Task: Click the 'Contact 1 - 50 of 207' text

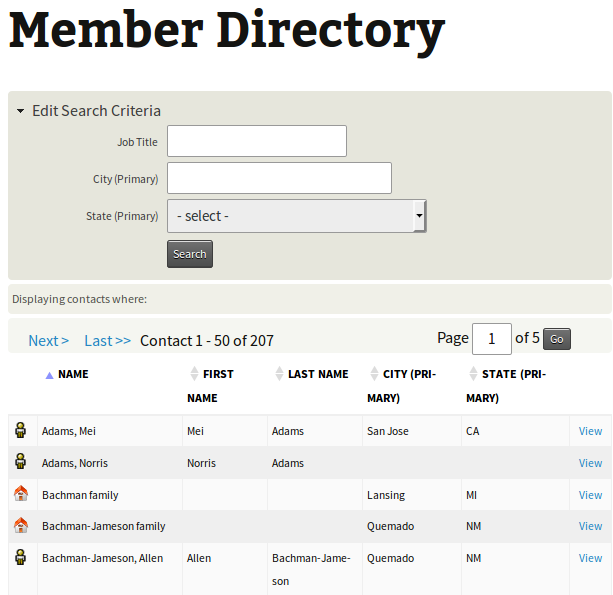Action: (207, 341)
